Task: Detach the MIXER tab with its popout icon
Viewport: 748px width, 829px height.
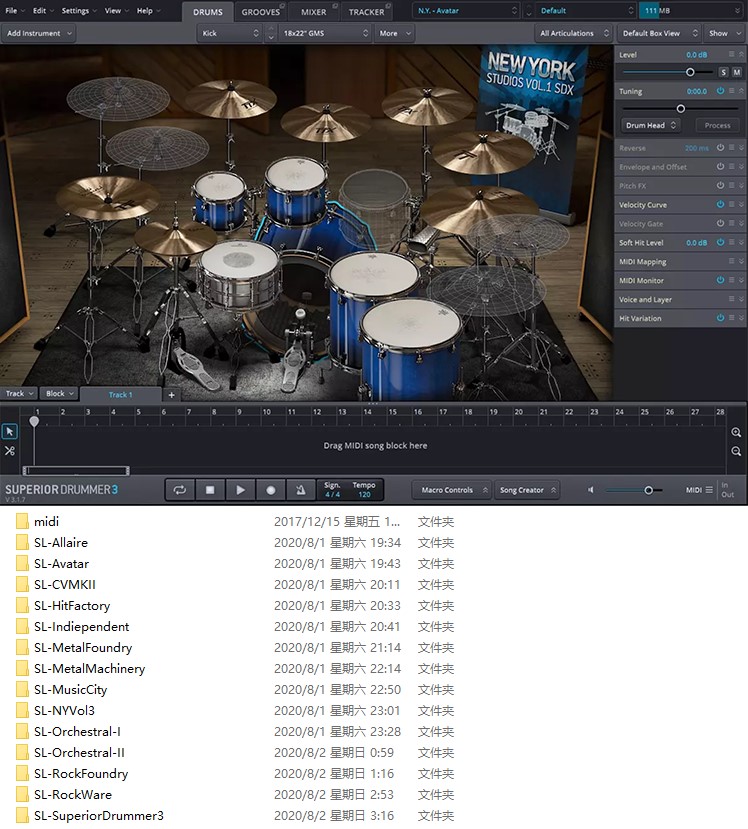Action: click(335, 5)
